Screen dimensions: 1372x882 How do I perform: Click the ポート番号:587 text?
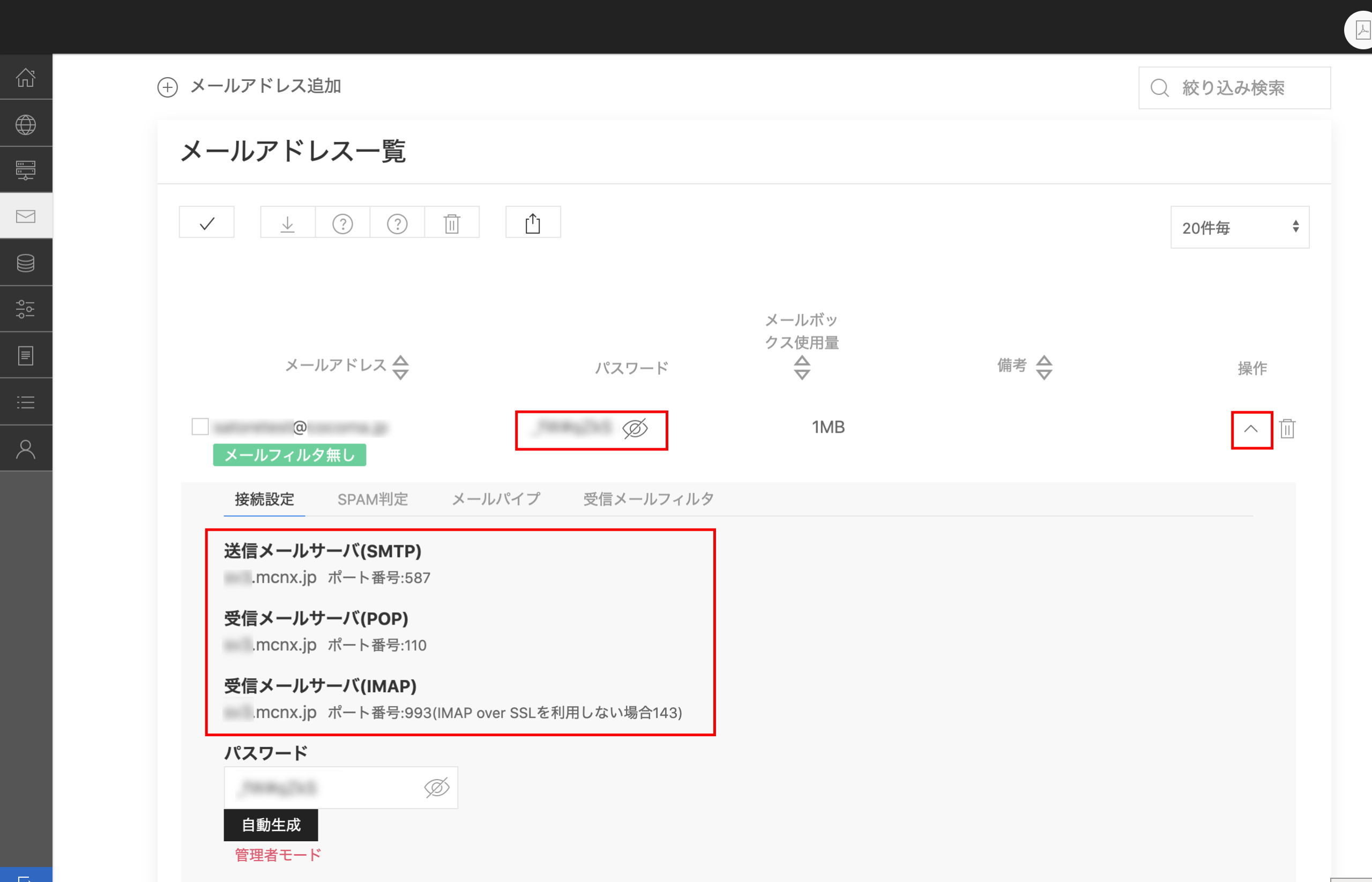tap(379, 578)
